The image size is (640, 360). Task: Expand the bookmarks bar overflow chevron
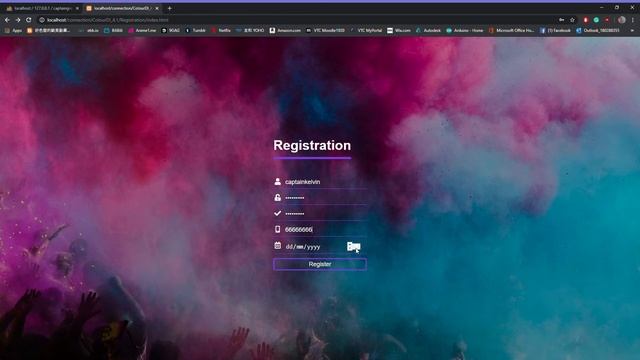point(632,30)
